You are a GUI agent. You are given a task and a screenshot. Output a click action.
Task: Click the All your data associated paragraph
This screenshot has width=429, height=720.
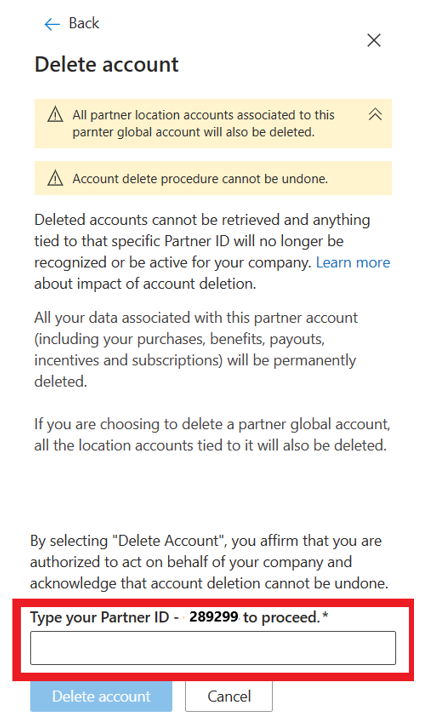pyautogui.click(x=196, y=349)
